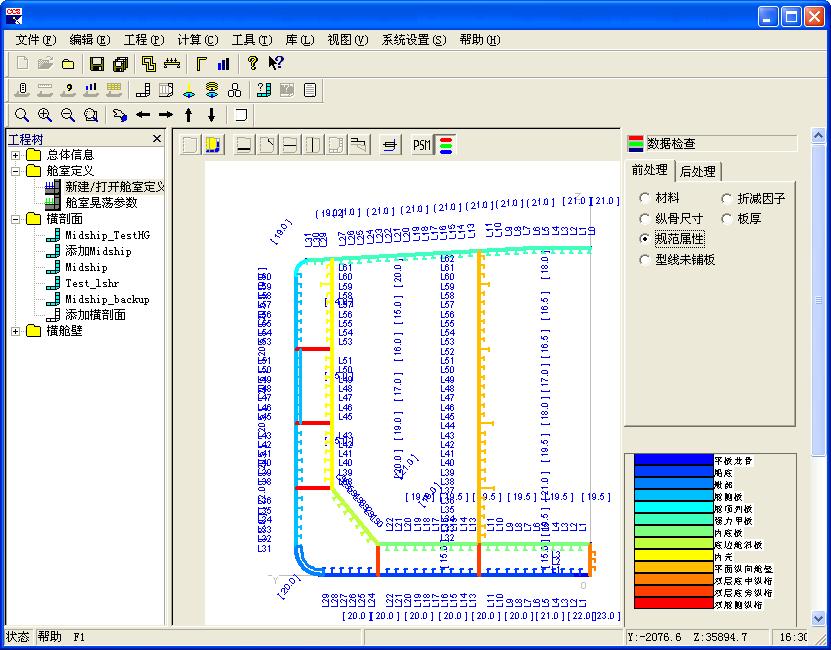
Task: Click the bar chart toolbar icon
Action: pos(223,64)
